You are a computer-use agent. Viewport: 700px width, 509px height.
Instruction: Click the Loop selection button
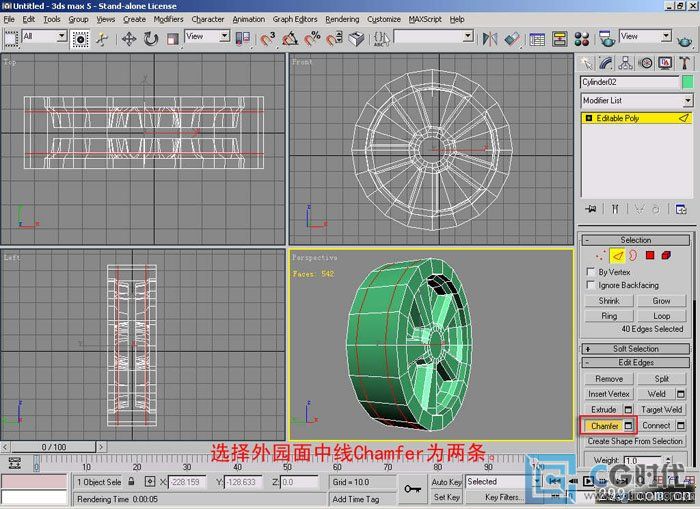[x=661, y=316]
